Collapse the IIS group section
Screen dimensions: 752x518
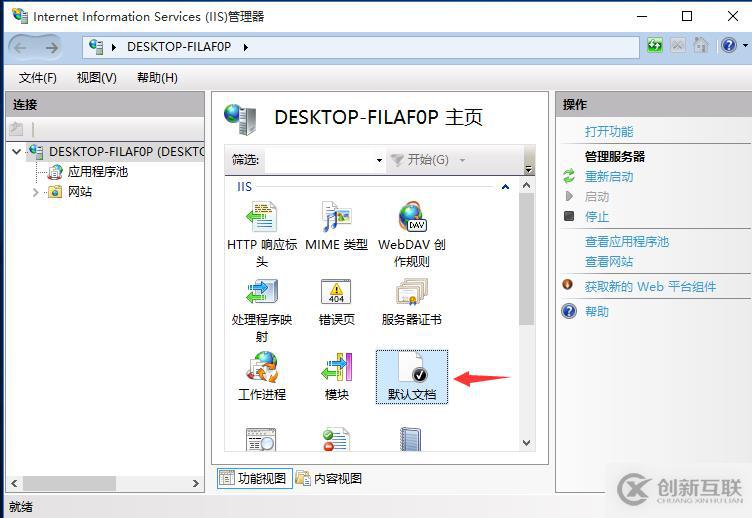coord(505,187)
